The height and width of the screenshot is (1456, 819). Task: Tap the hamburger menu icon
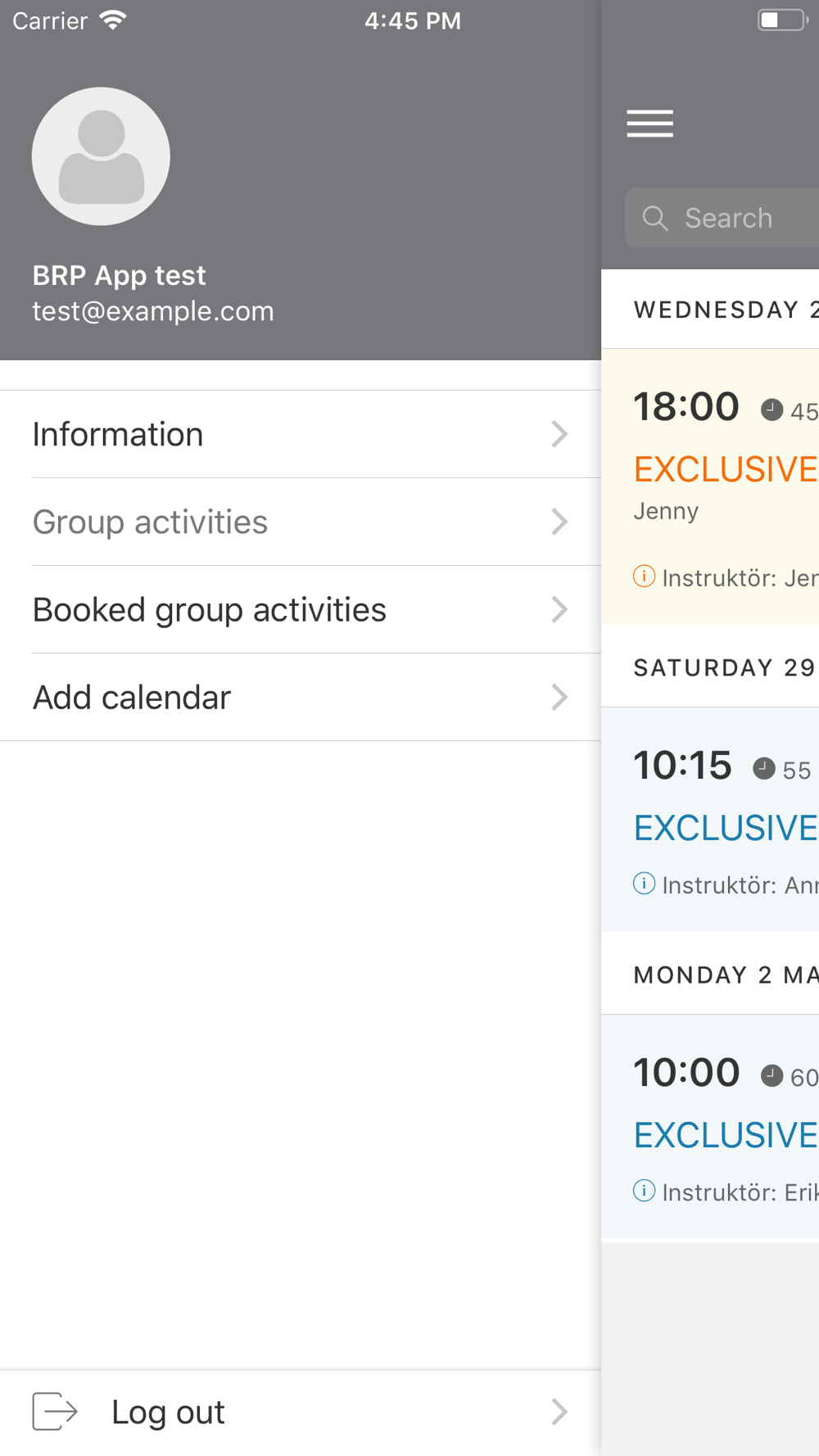pyautogui.click(x=650, y=123)
